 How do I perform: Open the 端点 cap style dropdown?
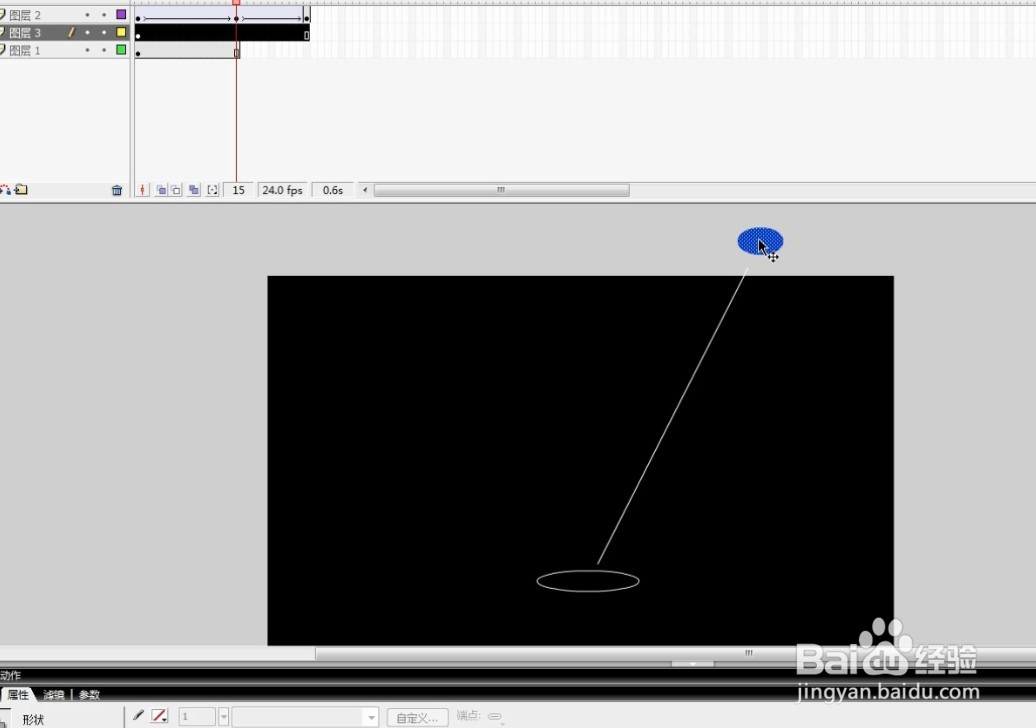coord(495,716)
